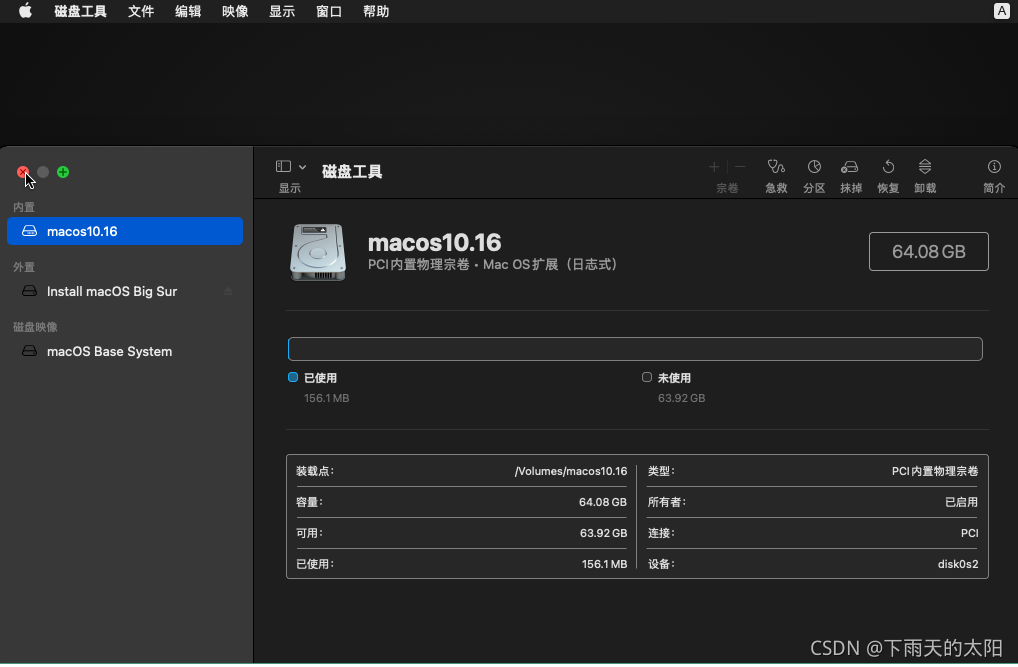Click the 未使用 legend swatch
This screenshot has height=667, width=1018.
click(x=647, y=377)
